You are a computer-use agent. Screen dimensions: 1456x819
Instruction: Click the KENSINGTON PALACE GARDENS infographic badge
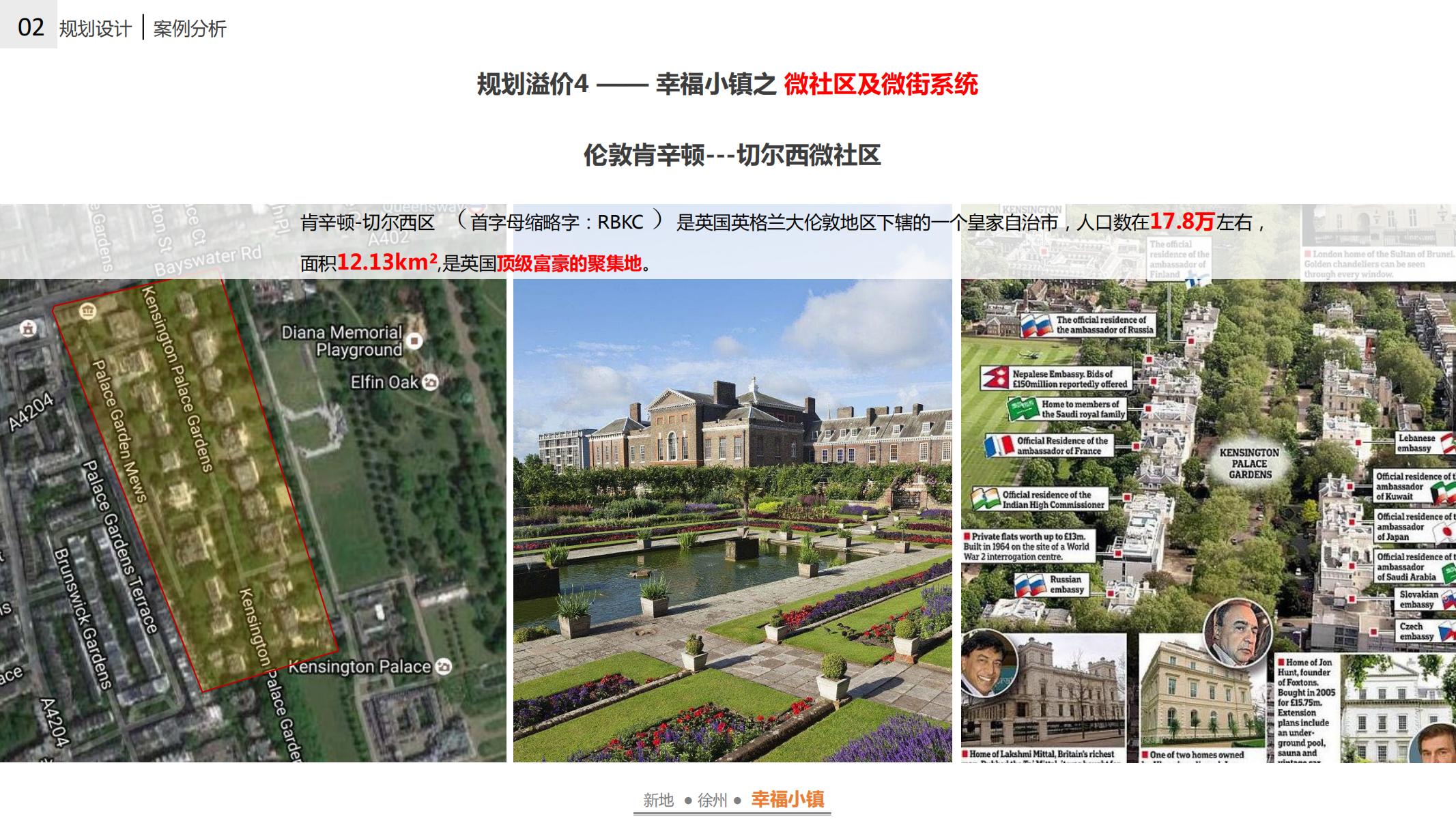[1250, 463]
